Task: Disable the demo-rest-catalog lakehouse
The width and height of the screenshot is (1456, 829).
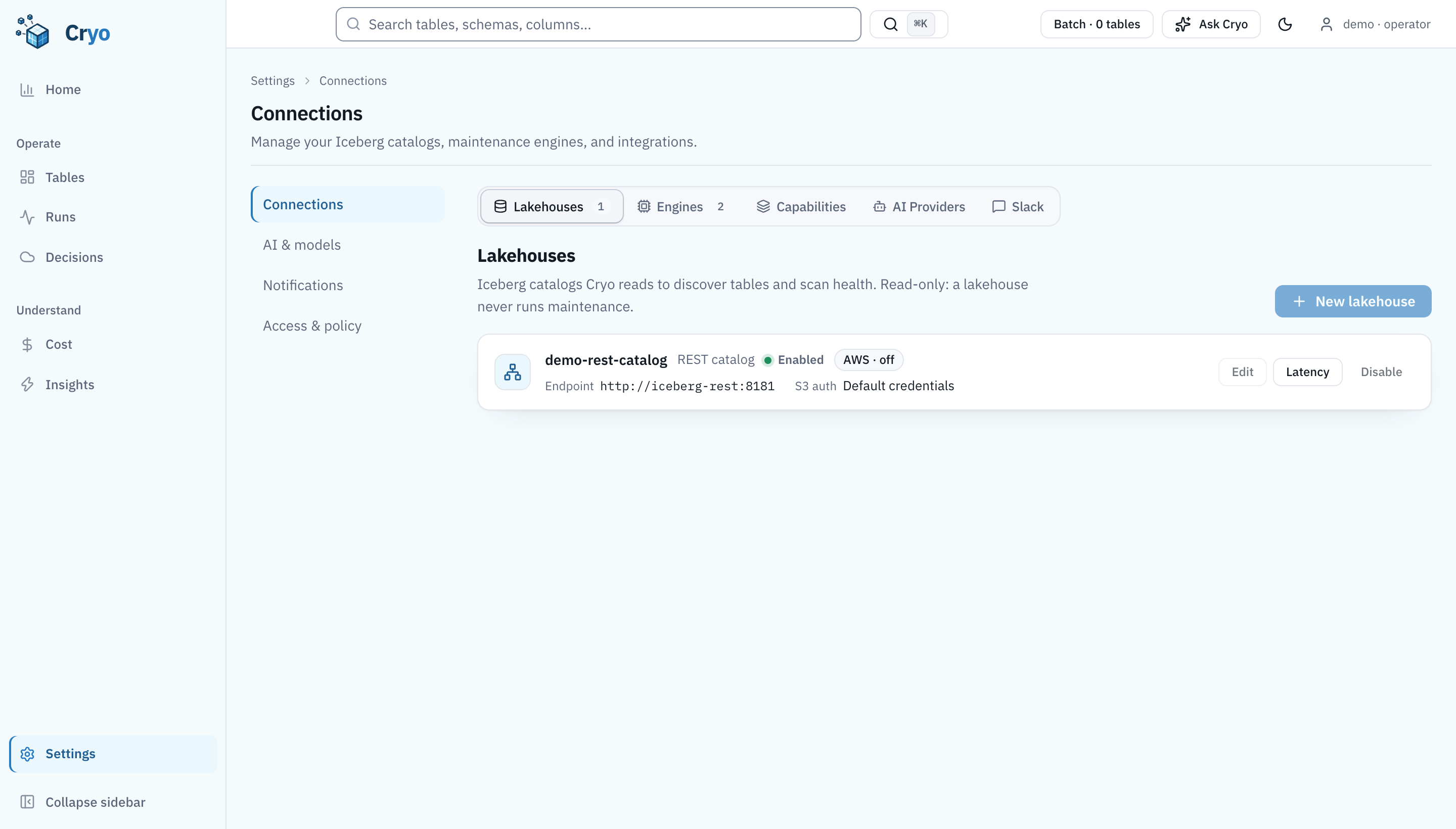Action: [x=1381, y=372]
